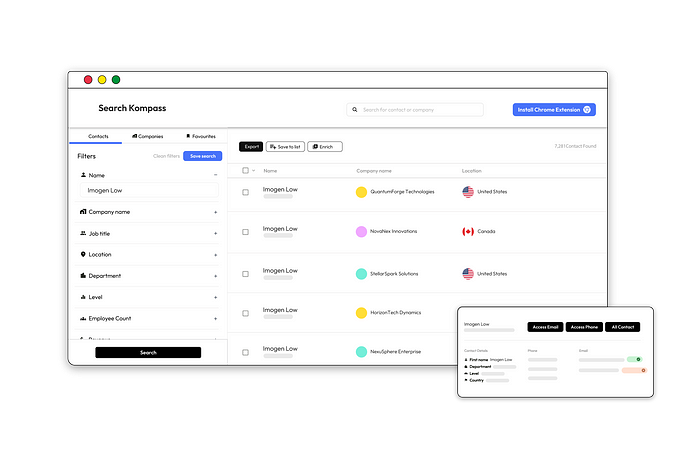Click the pin icon beside Location

[83, 254]
